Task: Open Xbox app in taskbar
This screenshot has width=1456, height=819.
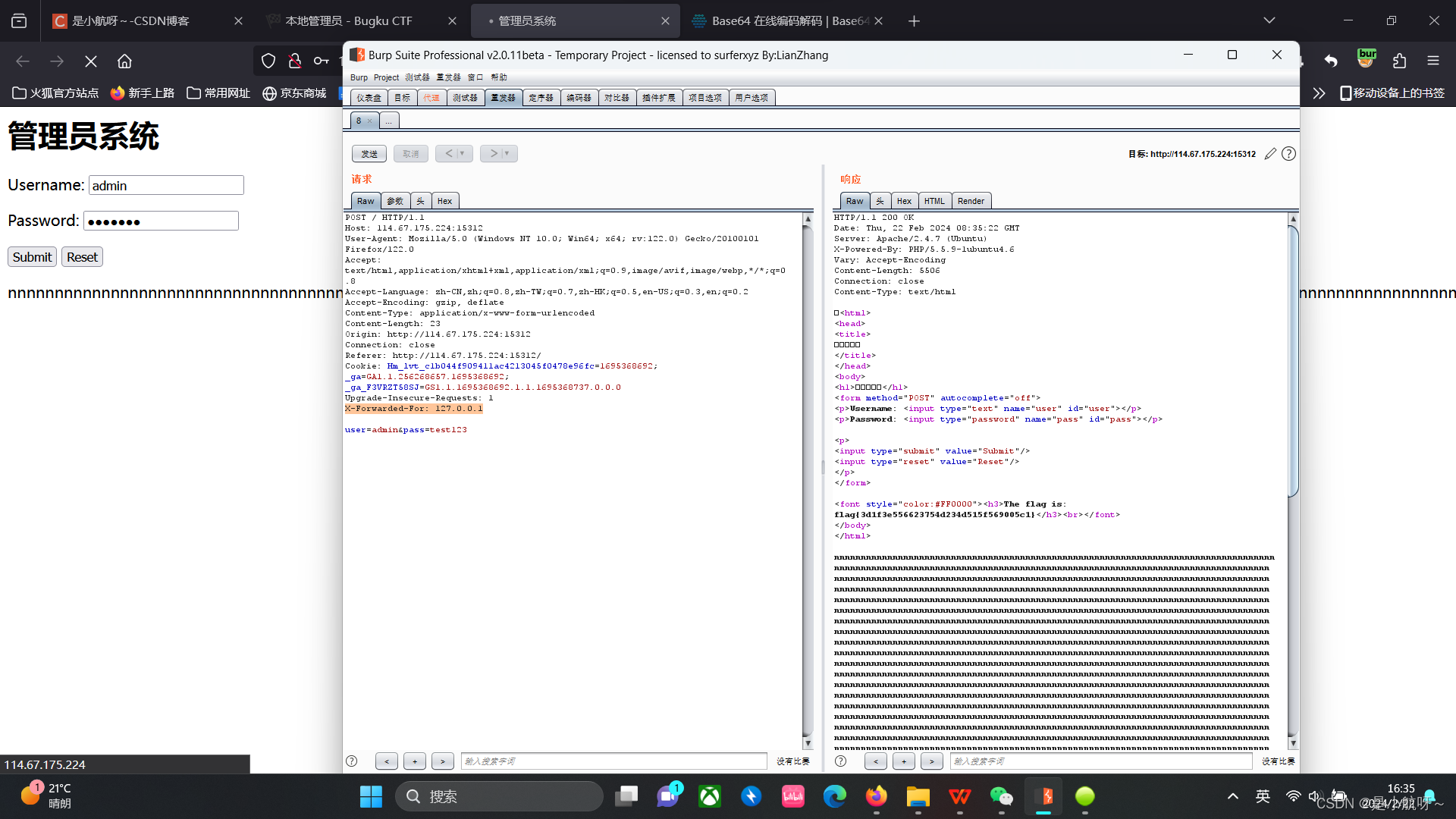Action: (x=710, y=796)
